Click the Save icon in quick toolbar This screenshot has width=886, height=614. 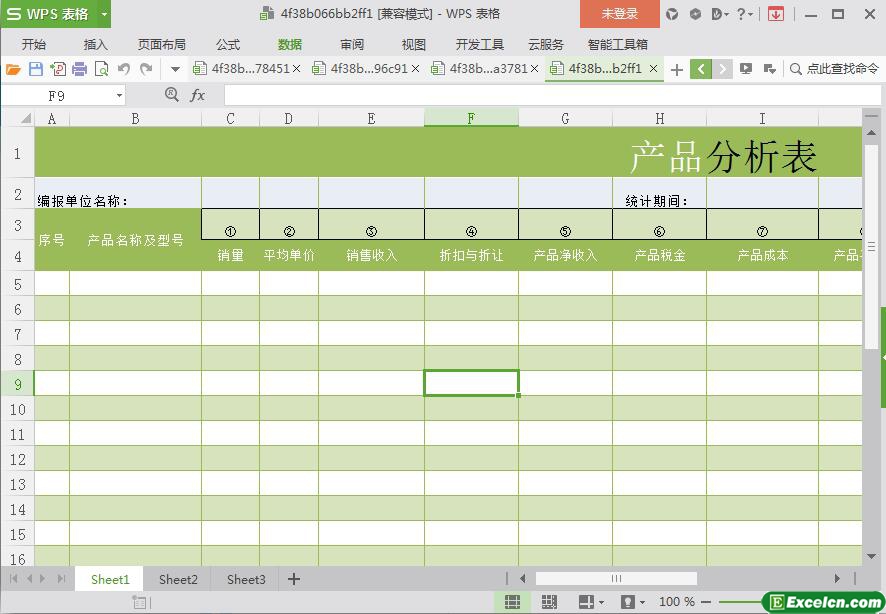[x=36, y=69]
